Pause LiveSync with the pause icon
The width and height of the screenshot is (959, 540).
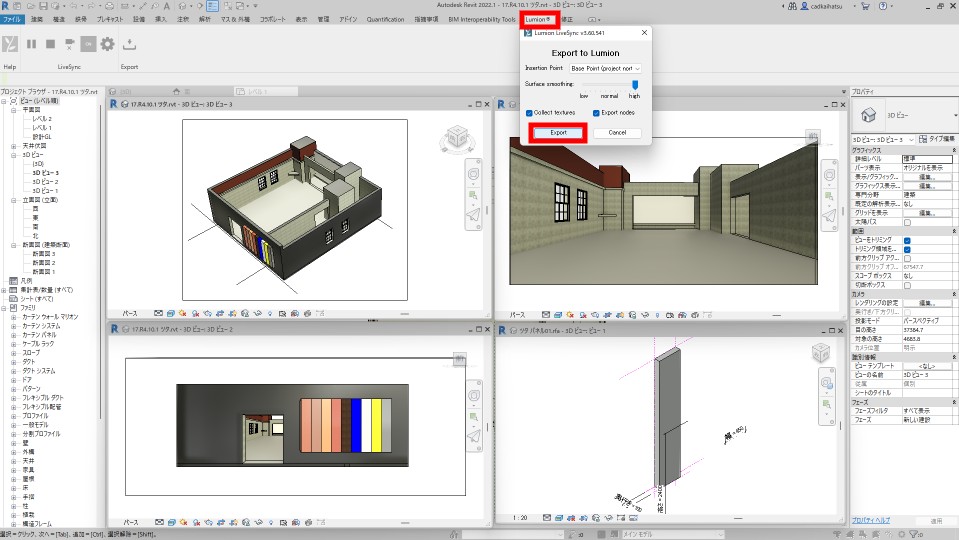(x=31, y=44)
